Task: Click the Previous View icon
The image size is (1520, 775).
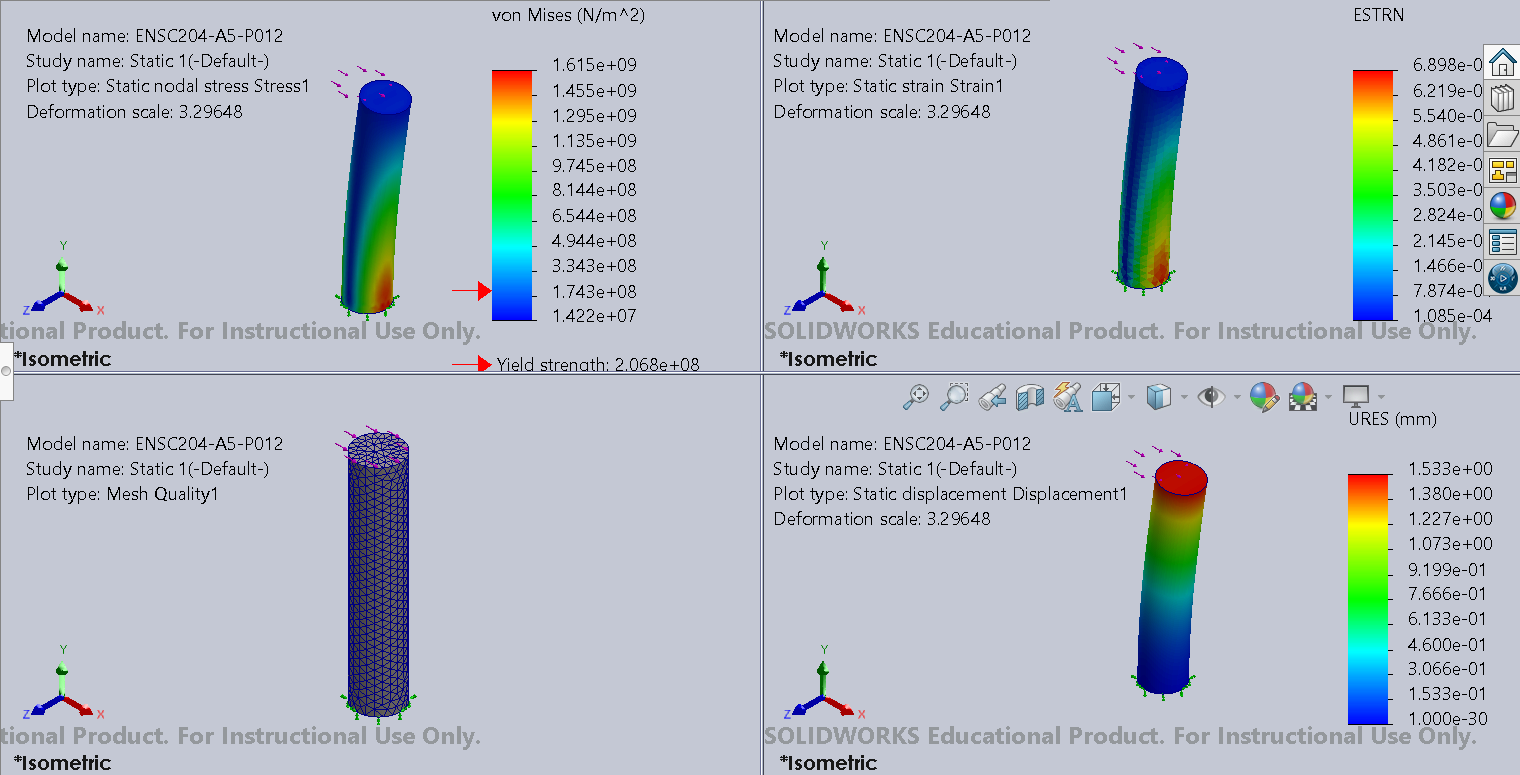Action: tap(992, 398)
